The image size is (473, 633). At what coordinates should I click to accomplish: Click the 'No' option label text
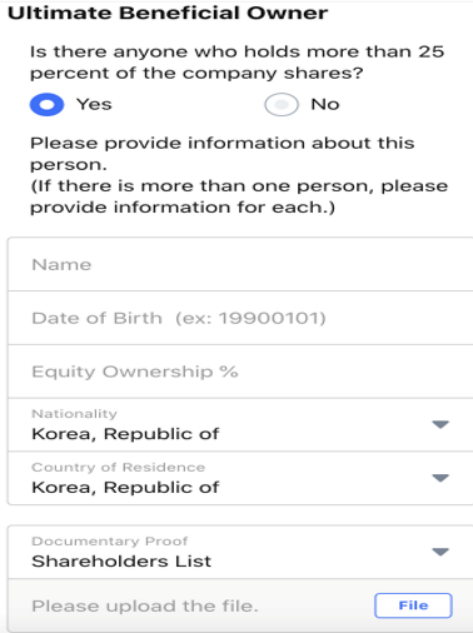click(325, 104)
